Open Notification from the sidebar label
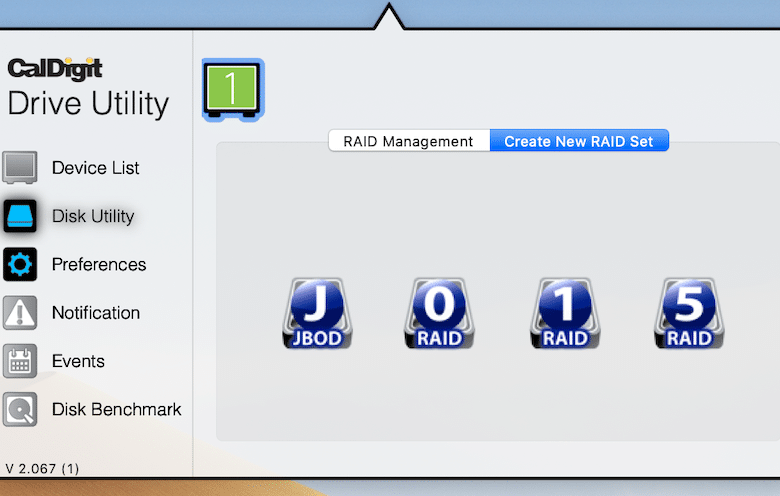Viewport: 780px width, 496px height. 96,313
